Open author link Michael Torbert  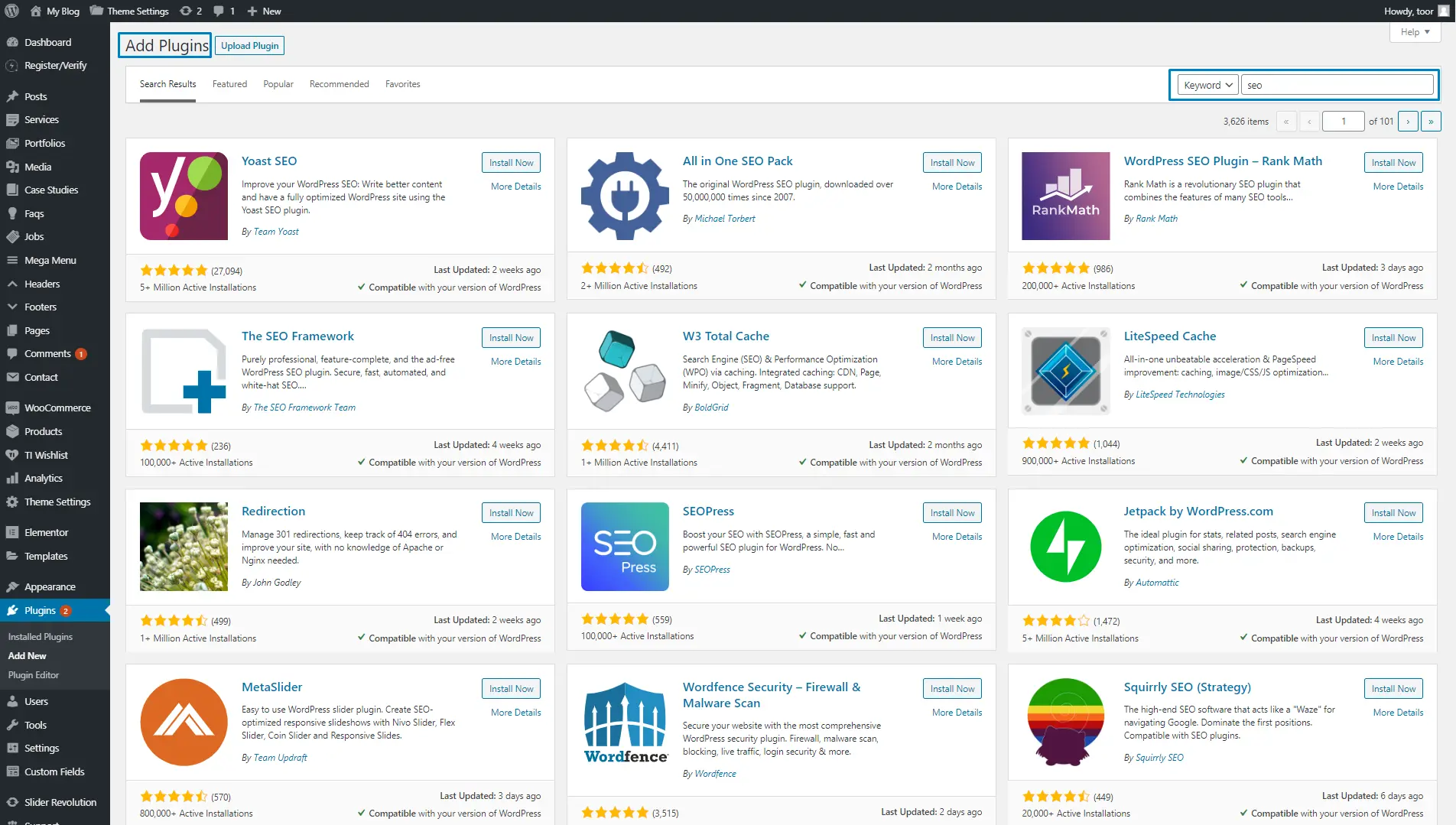(724, 219)
